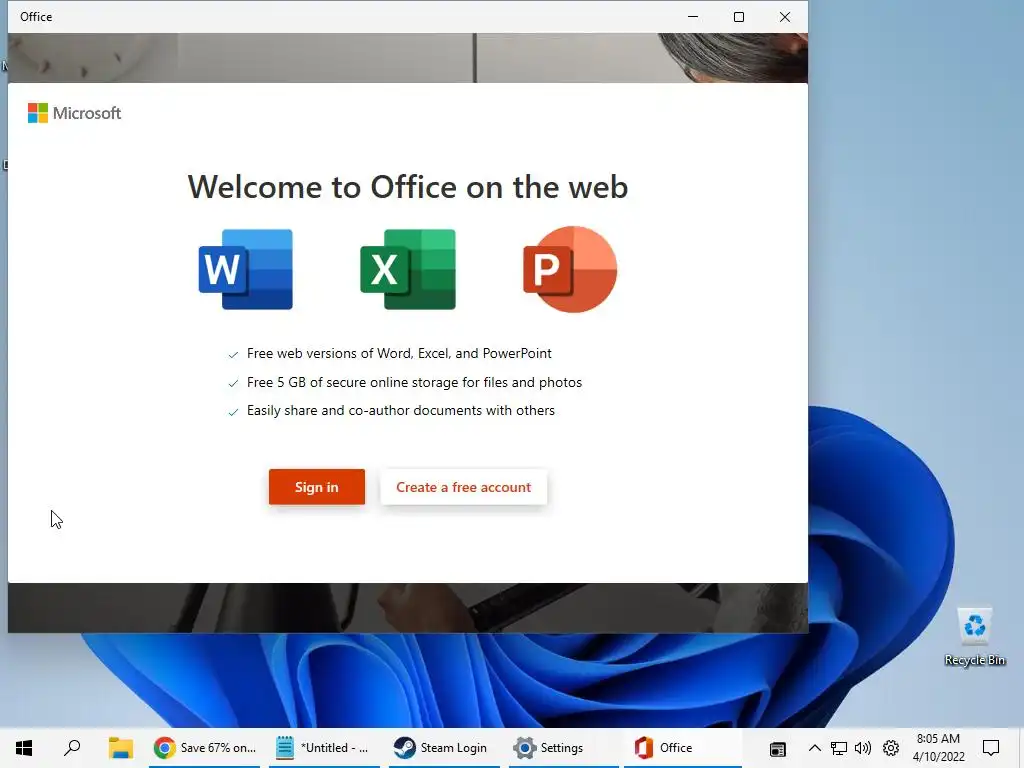
Task: Click 'Easily share and co-author documents' line
Action: (400, 410)
